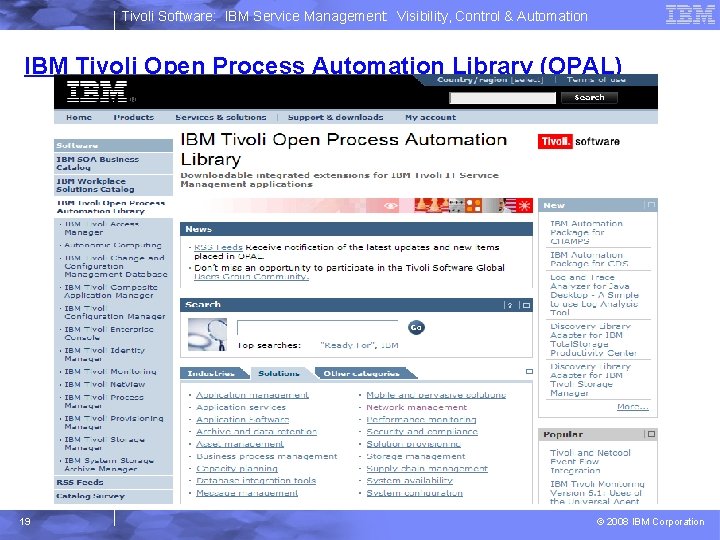720x540 pixels.
Task: Open Message management link
Action: click(x=247, y=493)
